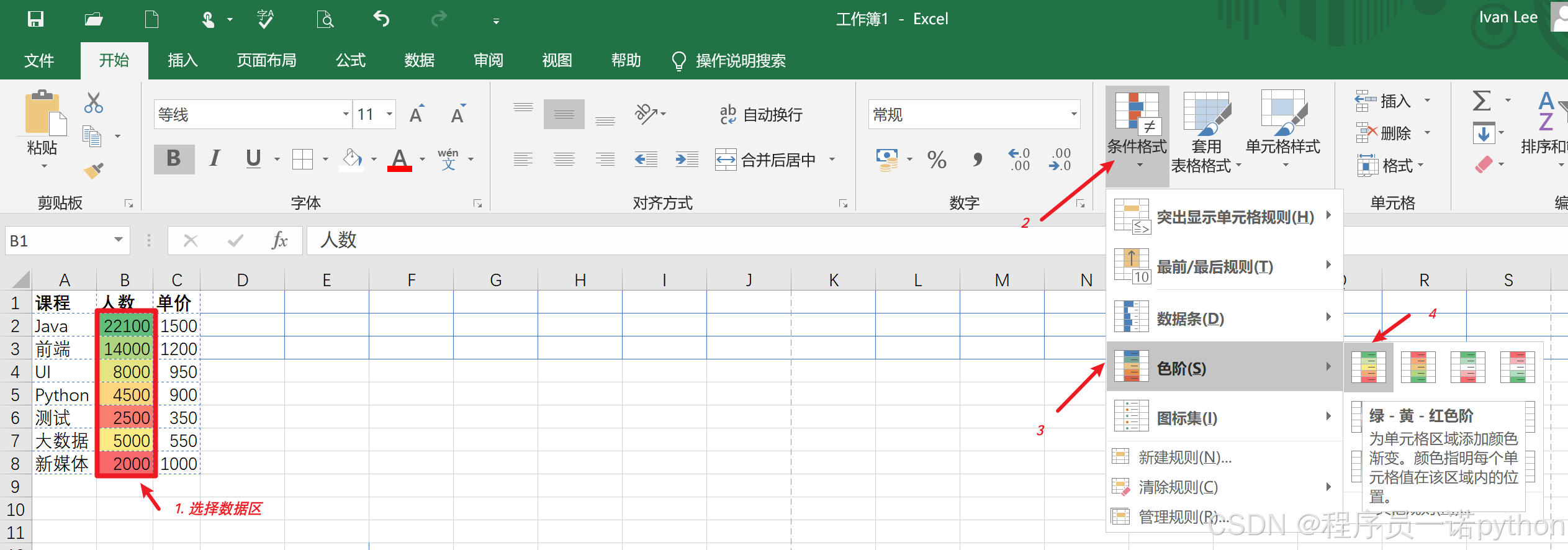Toggle Underline formatting
This screenshot has height=550, width=1568.
(x=253, y=159)
